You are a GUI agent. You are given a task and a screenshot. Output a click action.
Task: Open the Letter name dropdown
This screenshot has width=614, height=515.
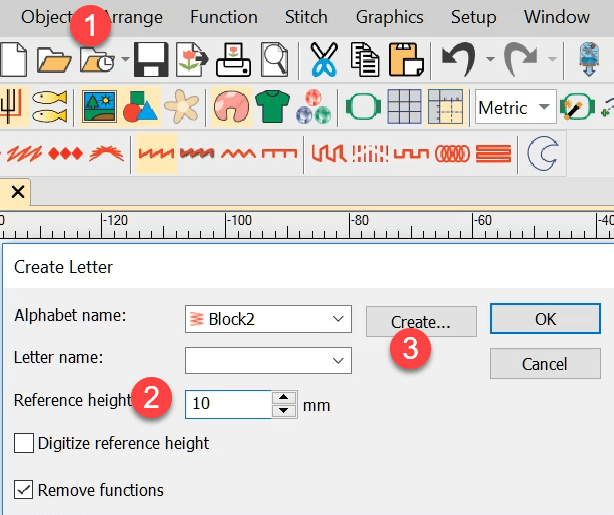[336, 359]
